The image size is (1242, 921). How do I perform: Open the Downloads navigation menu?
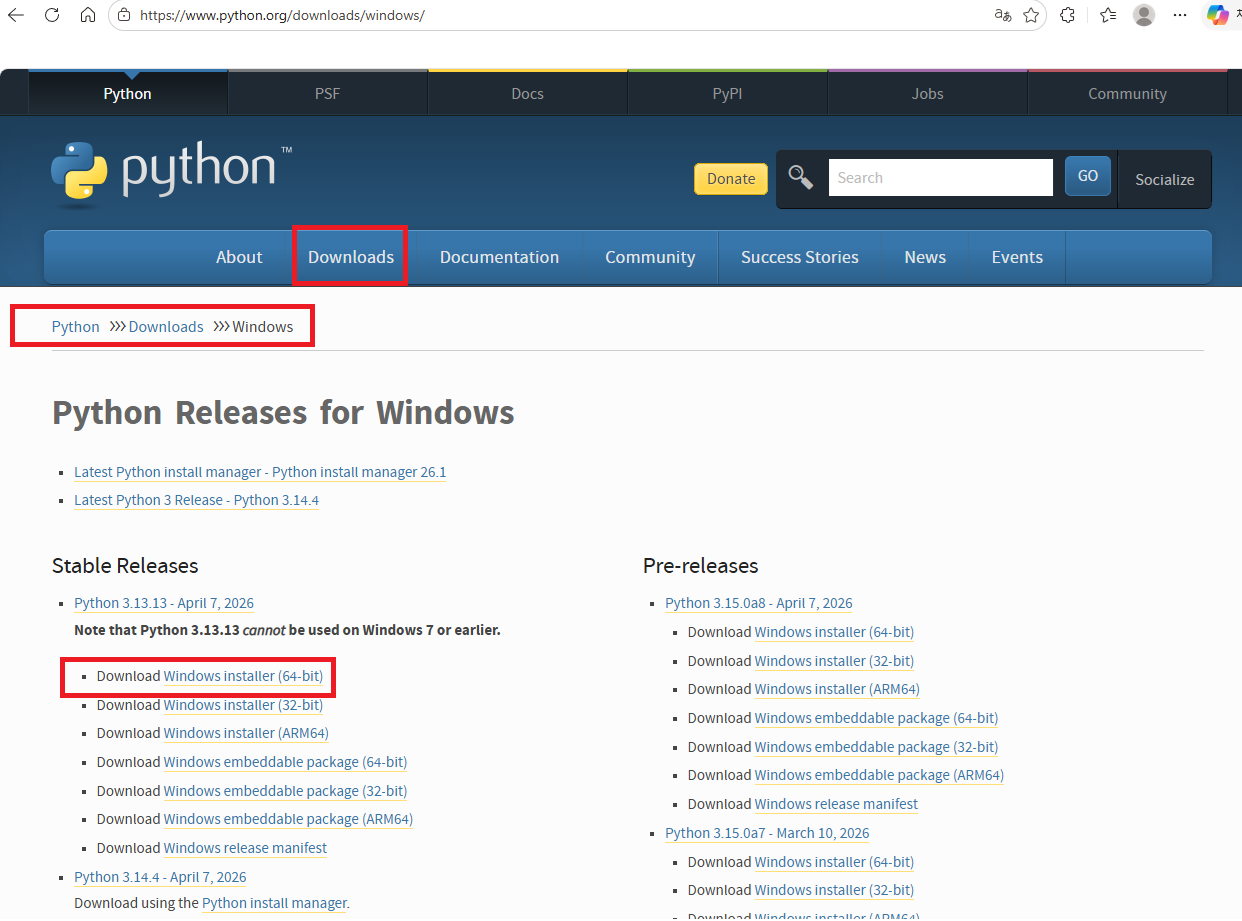(351, 257)
